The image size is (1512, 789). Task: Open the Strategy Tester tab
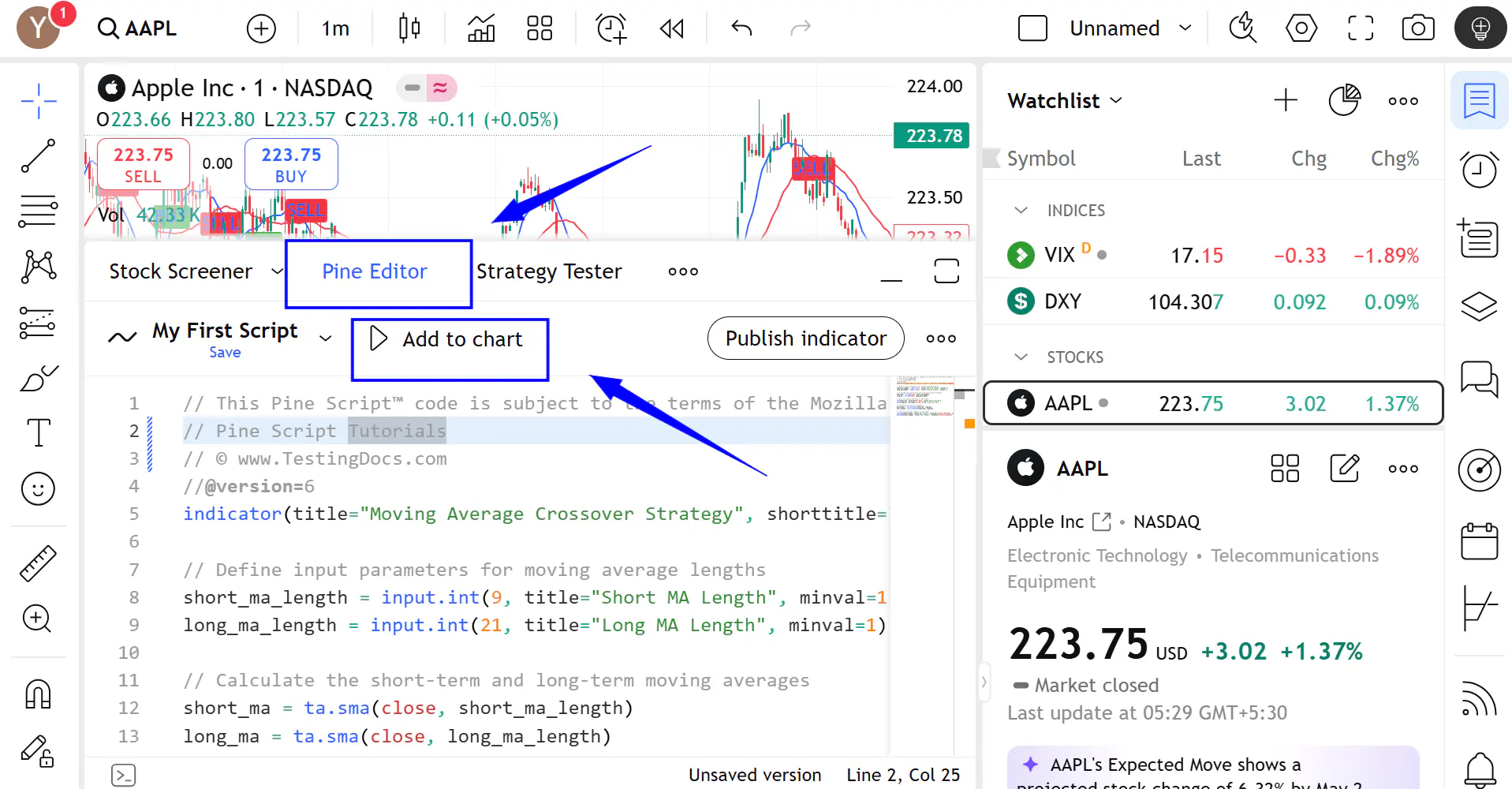tap(549, 271)
